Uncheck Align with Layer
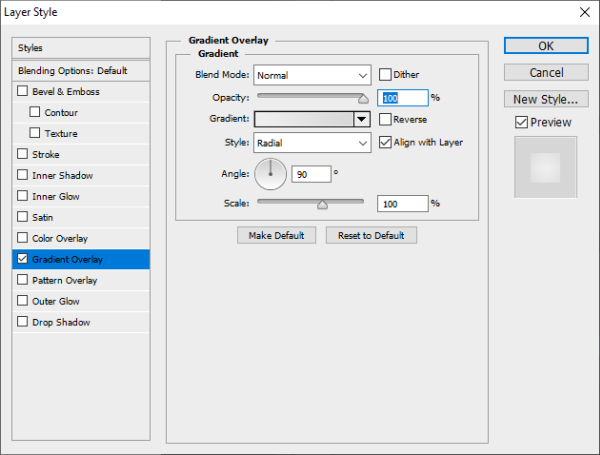This screenshot has height=455, width=600. [385, 142]
